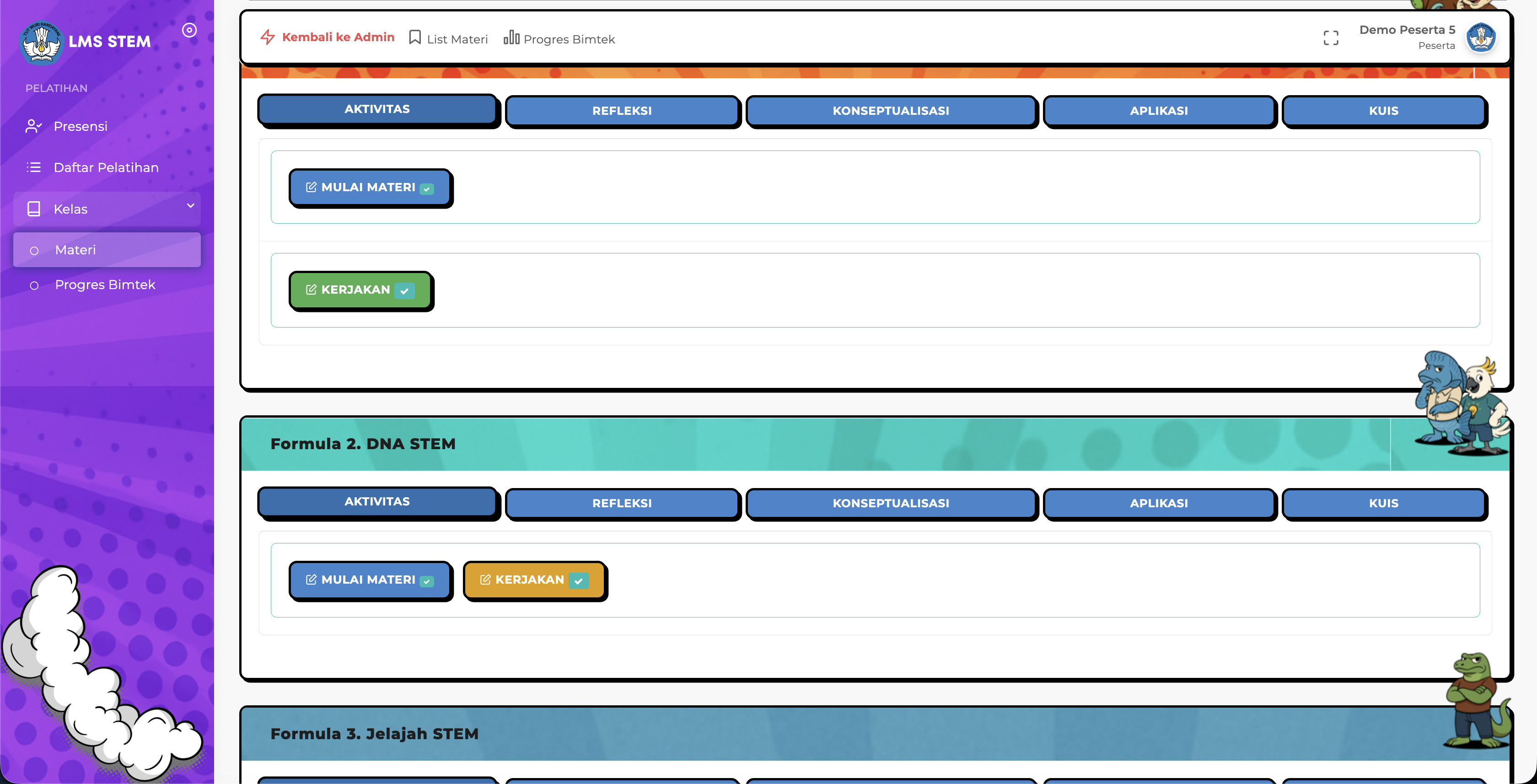1537x784 pixels.
Task: Open the KUIS tab under Formula 2
Action: coord(1383,503)
